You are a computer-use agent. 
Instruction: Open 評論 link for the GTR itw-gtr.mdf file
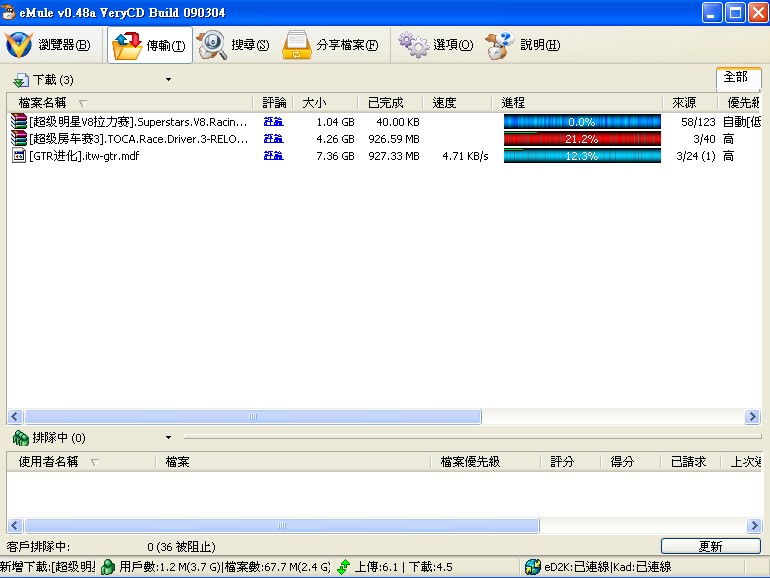pos(273,155)
